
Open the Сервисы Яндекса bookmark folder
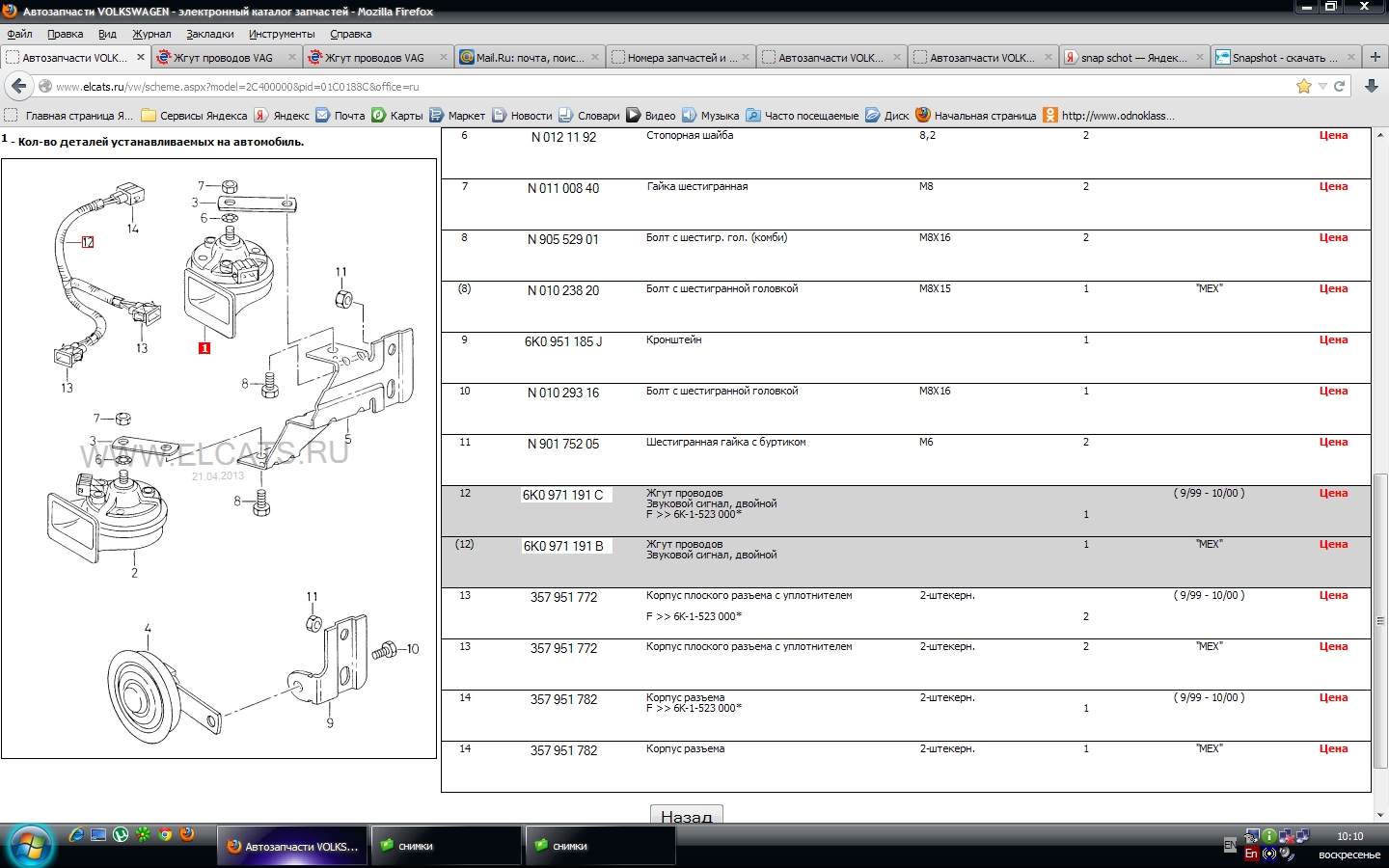tap(194, 116)
